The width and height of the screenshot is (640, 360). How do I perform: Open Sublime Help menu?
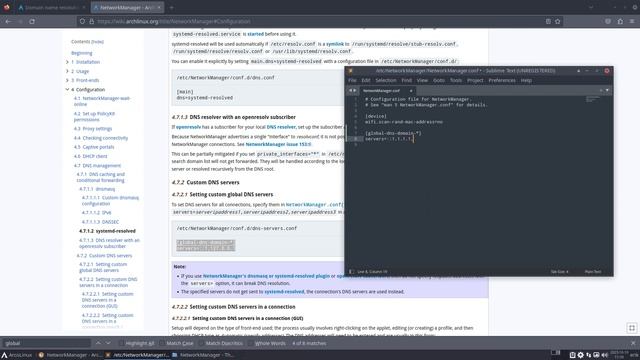(x=526, y=80)
